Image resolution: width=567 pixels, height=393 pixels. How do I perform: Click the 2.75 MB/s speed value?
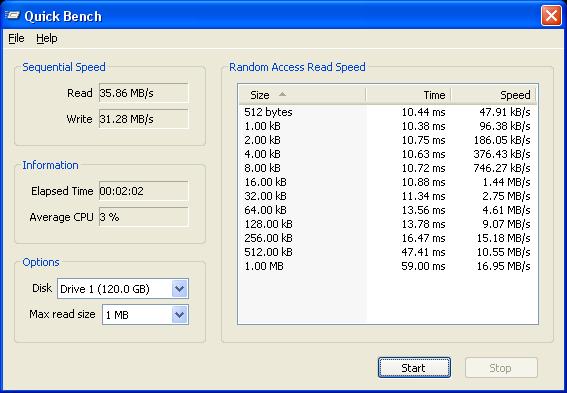(506, 196)
